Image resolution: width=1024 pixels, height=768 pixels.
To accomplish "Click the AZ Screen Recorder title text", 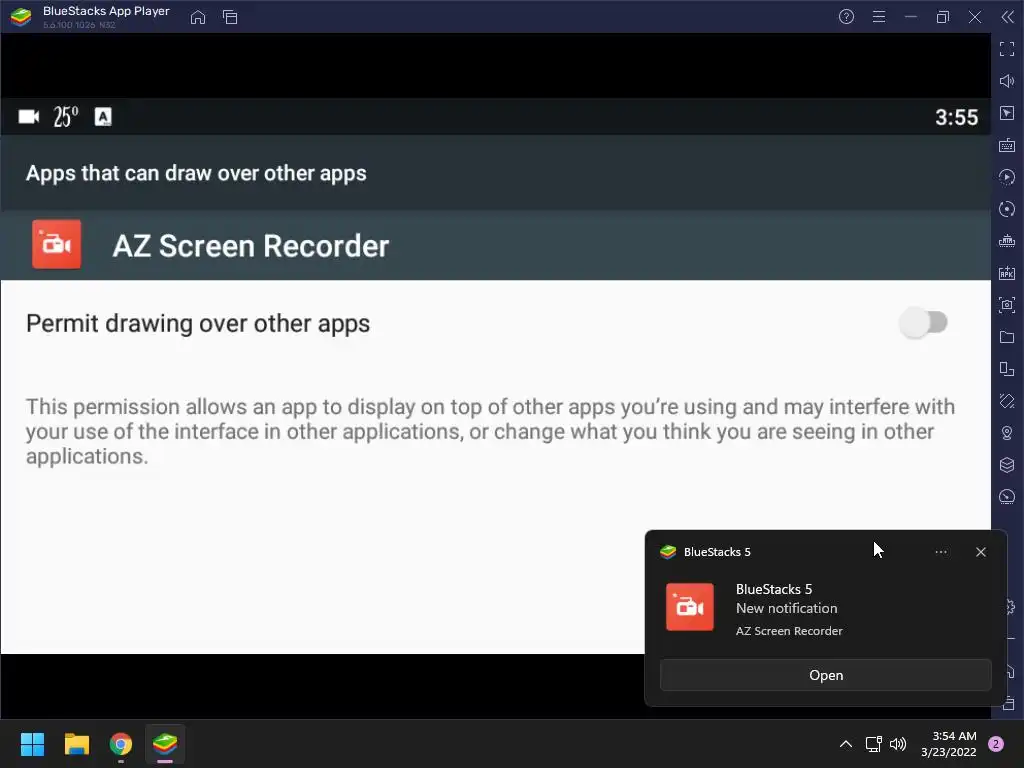I will (251, 246).
